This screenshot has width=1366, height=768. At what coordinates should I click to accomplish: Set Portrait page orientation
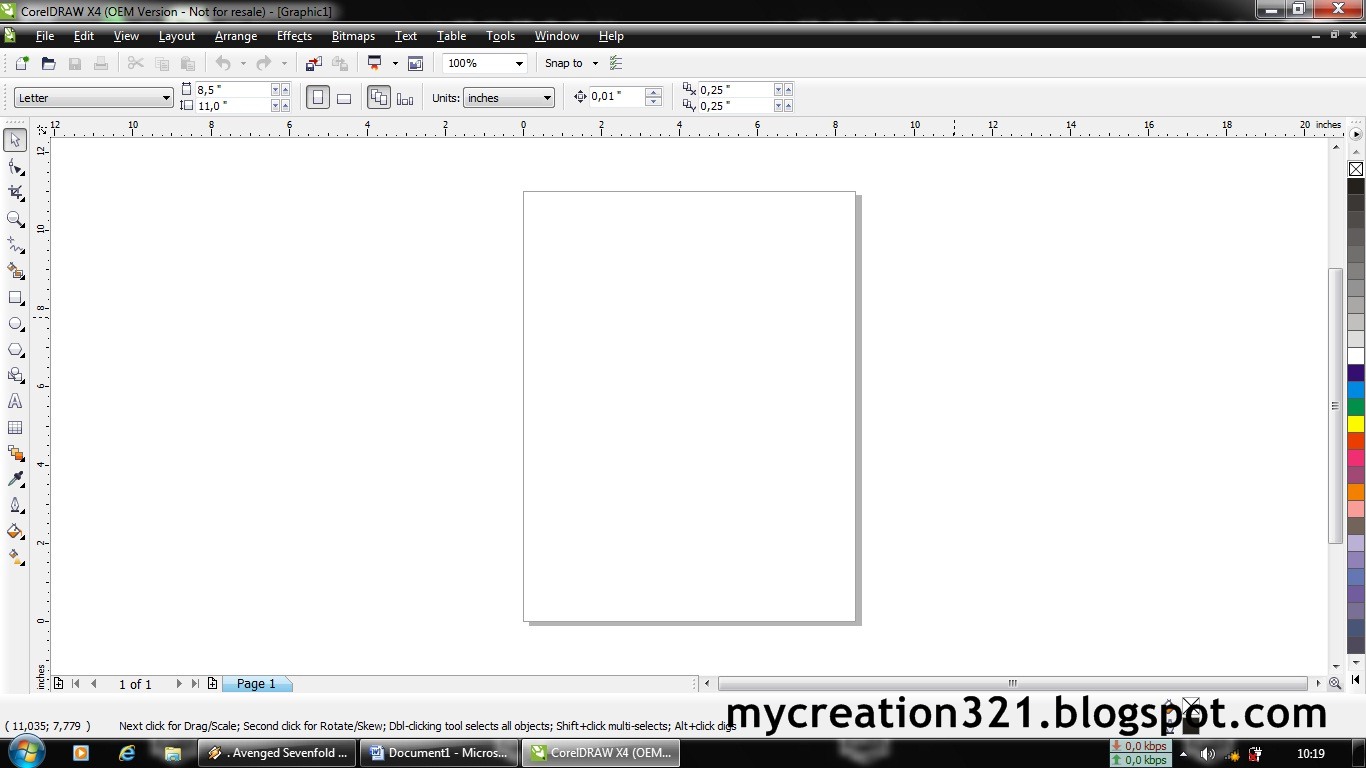[318, 98]
